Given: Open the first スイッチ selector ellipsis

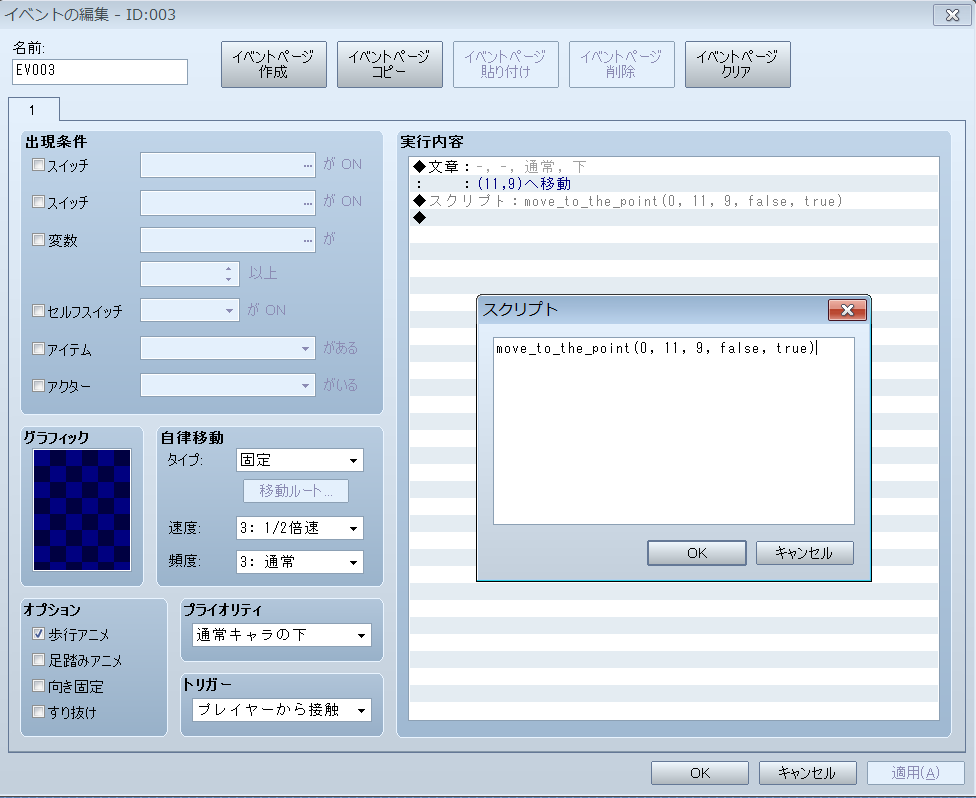Looking at the screenshot, I should tap(307, 166).
